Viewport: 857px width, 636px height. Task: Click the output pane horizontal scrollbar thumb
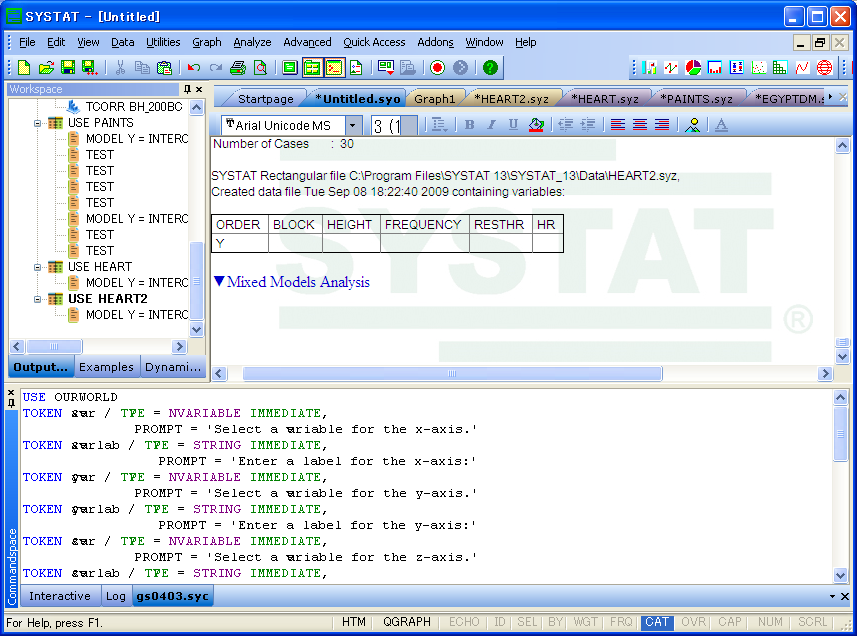(x=452, y=374)
